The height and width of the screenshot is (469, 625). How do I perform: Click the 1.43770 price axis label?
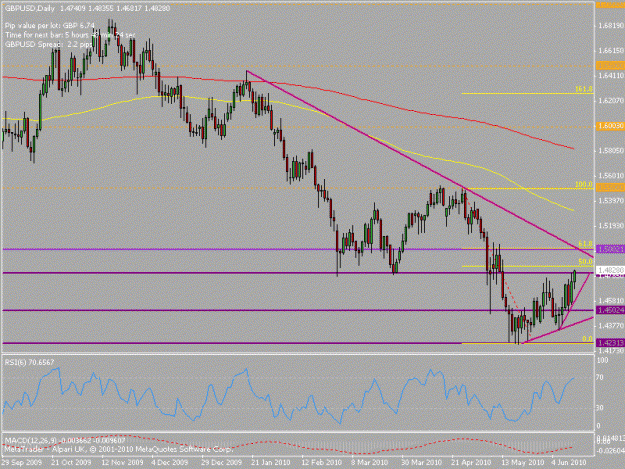(611, 326)
